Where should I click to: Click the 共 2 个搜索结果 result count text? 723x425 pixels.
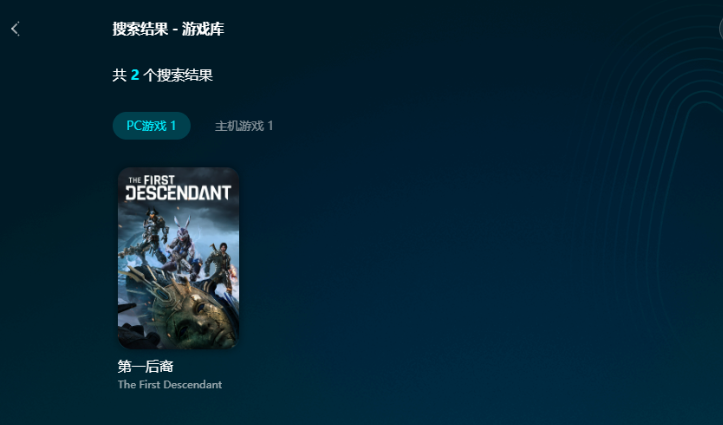point(162,75)
